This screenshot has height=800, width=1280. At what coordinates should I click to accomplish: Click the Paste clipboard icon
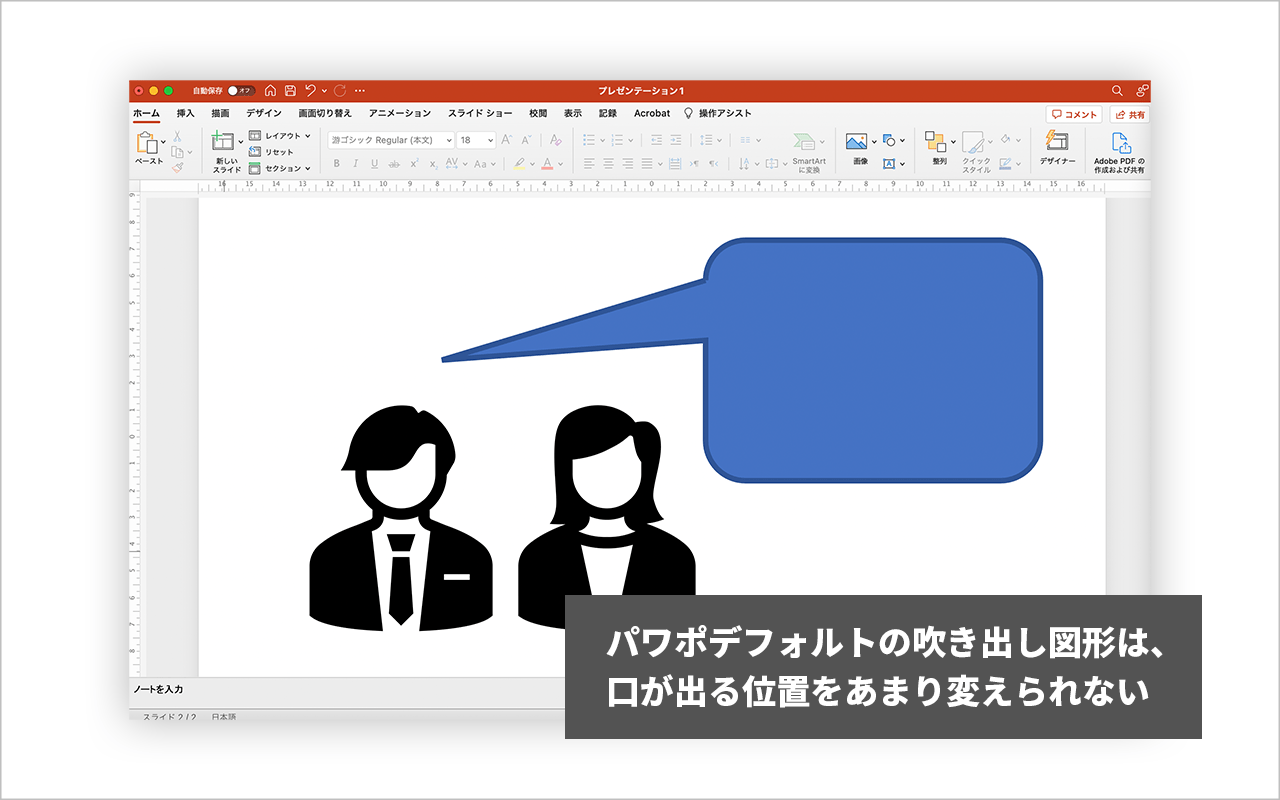[x=148, y=143]
